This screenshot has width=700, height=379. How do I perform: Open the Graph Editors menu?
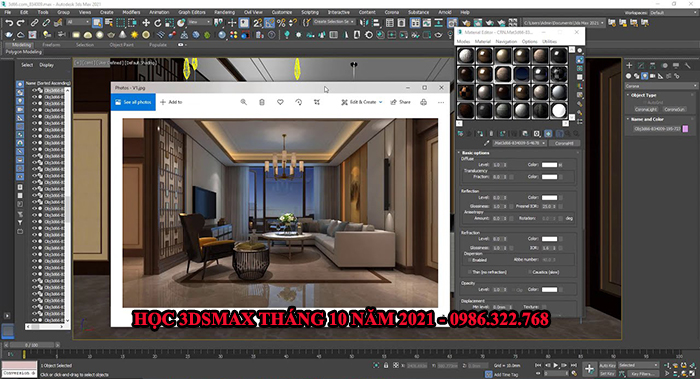(x=192, y=12)
